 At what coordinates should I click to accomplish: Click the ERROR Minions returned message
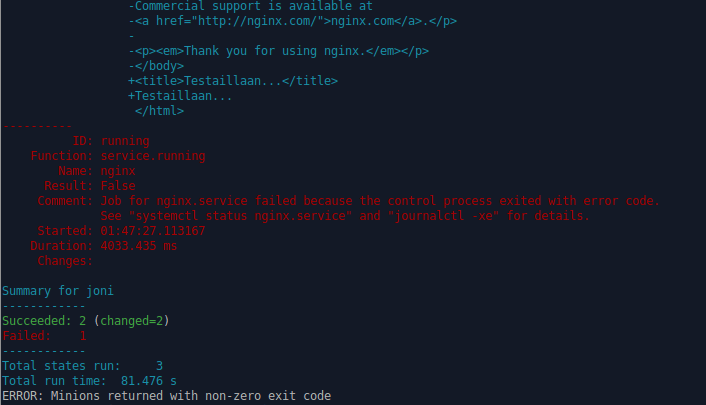coord(166,396)
